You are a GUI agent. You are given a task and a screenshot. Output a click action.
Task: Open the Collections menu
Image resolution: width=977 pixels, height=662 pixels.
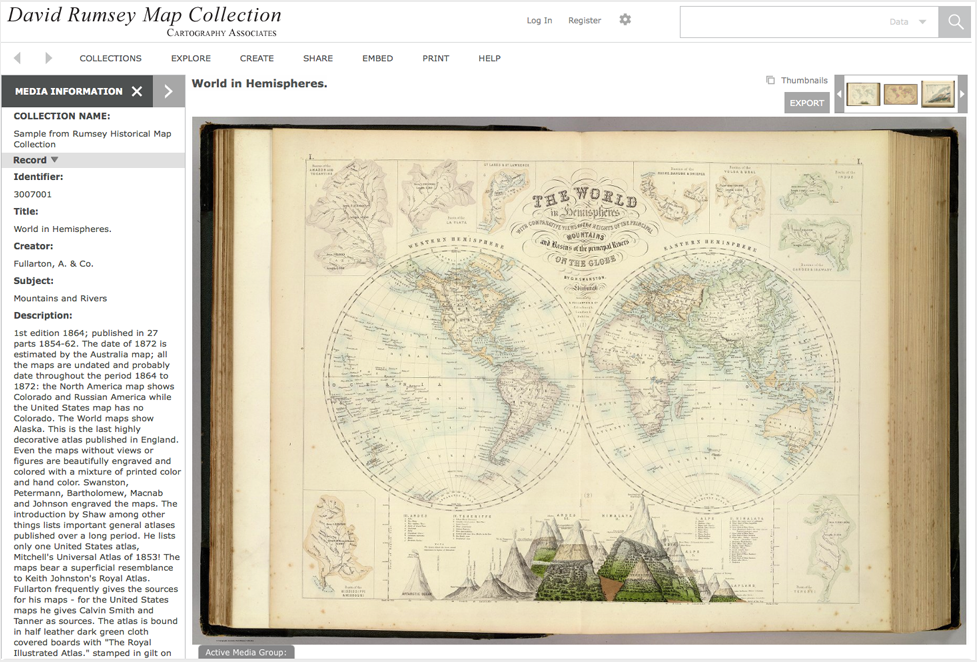click(110, 58)
